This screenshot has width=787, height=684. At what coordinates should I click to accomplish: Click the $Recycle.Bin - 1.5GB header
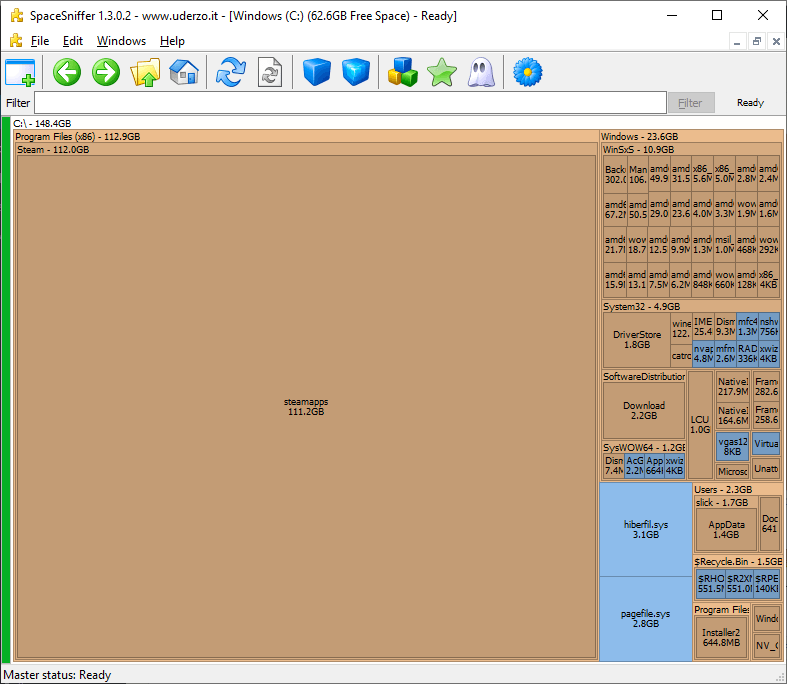738,562
